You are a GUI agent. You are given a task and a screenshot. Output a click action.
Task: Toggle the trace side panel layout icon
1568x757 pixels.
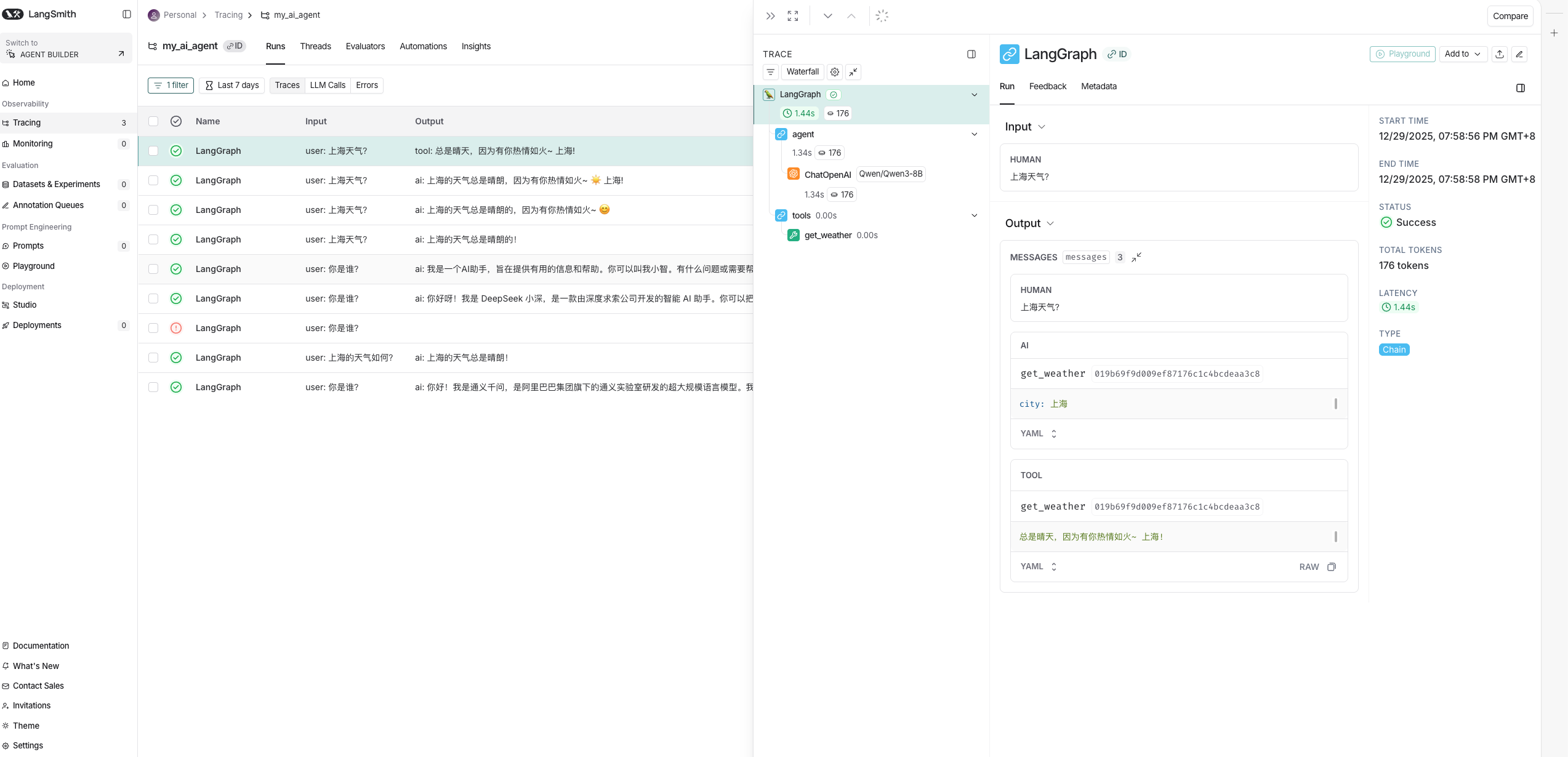click(971, 54)
